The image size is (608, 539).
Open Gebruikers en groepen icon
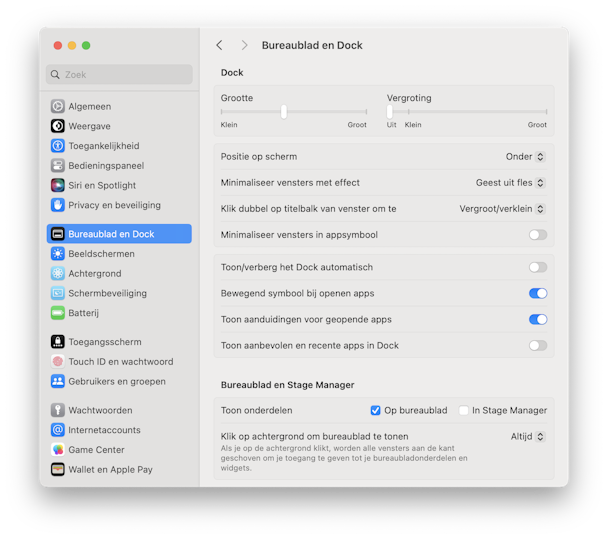coord(58,381)
